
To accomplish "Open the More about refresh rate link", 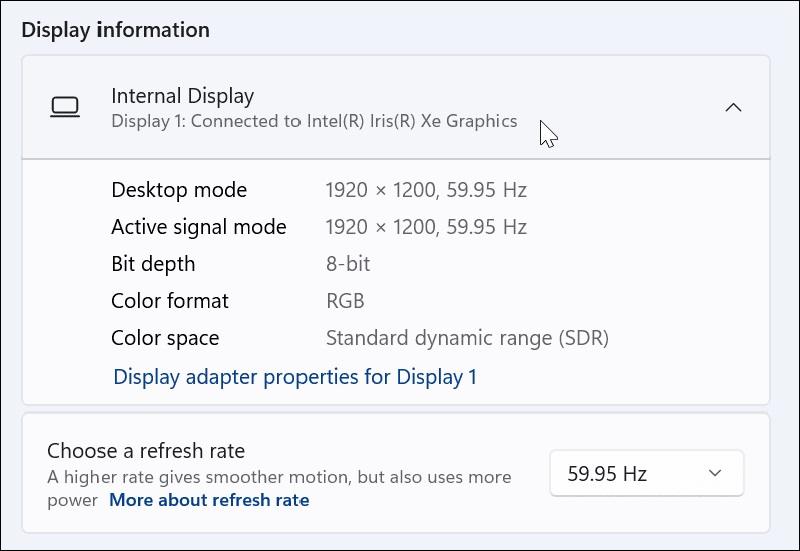I will click(209, 500).
